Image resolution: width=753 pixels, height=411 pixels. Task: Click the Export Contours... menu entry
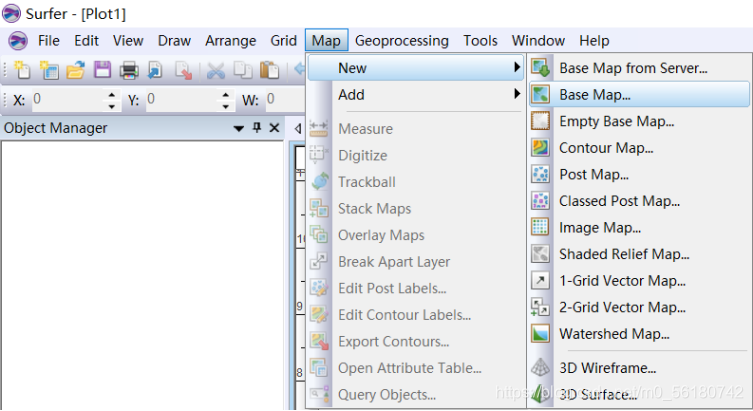coord(416,341)
